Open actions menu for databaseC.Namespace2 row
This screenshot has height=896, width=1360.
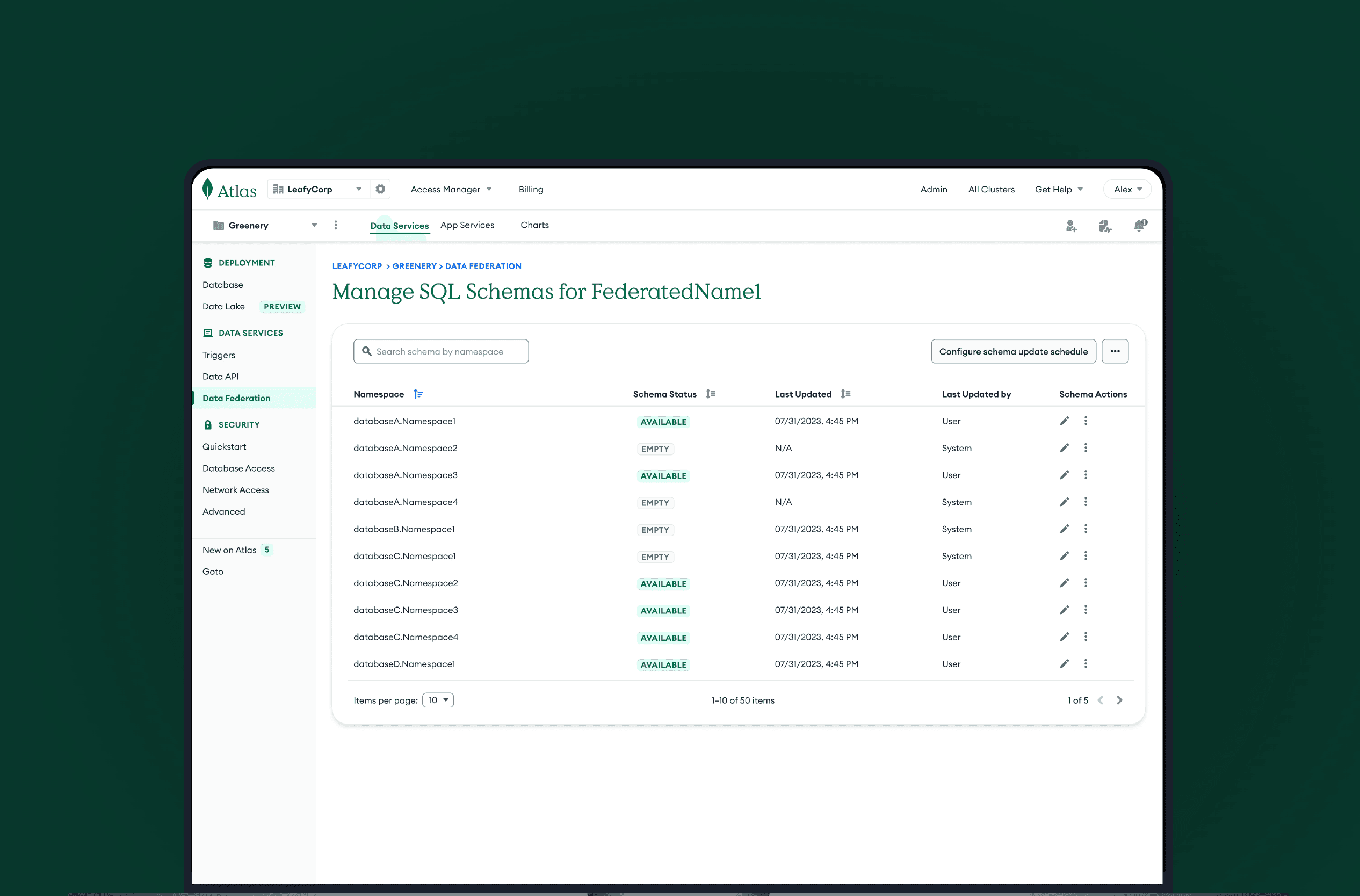pos(1086,583)
